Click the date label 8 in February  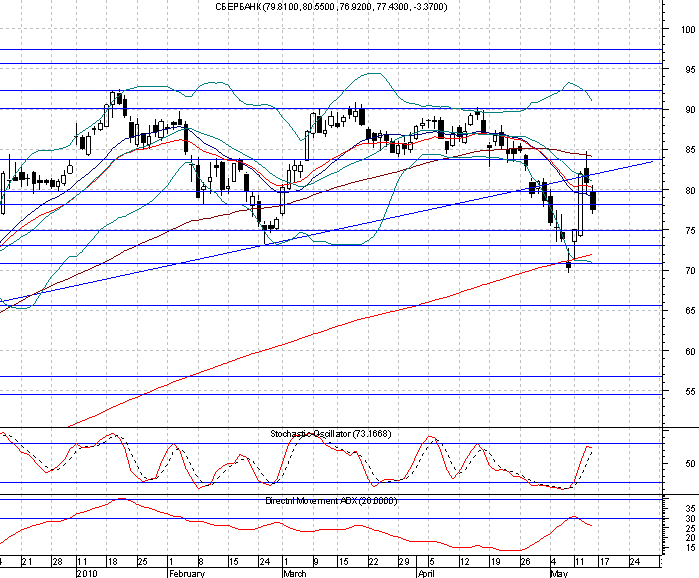click(201, 562)
